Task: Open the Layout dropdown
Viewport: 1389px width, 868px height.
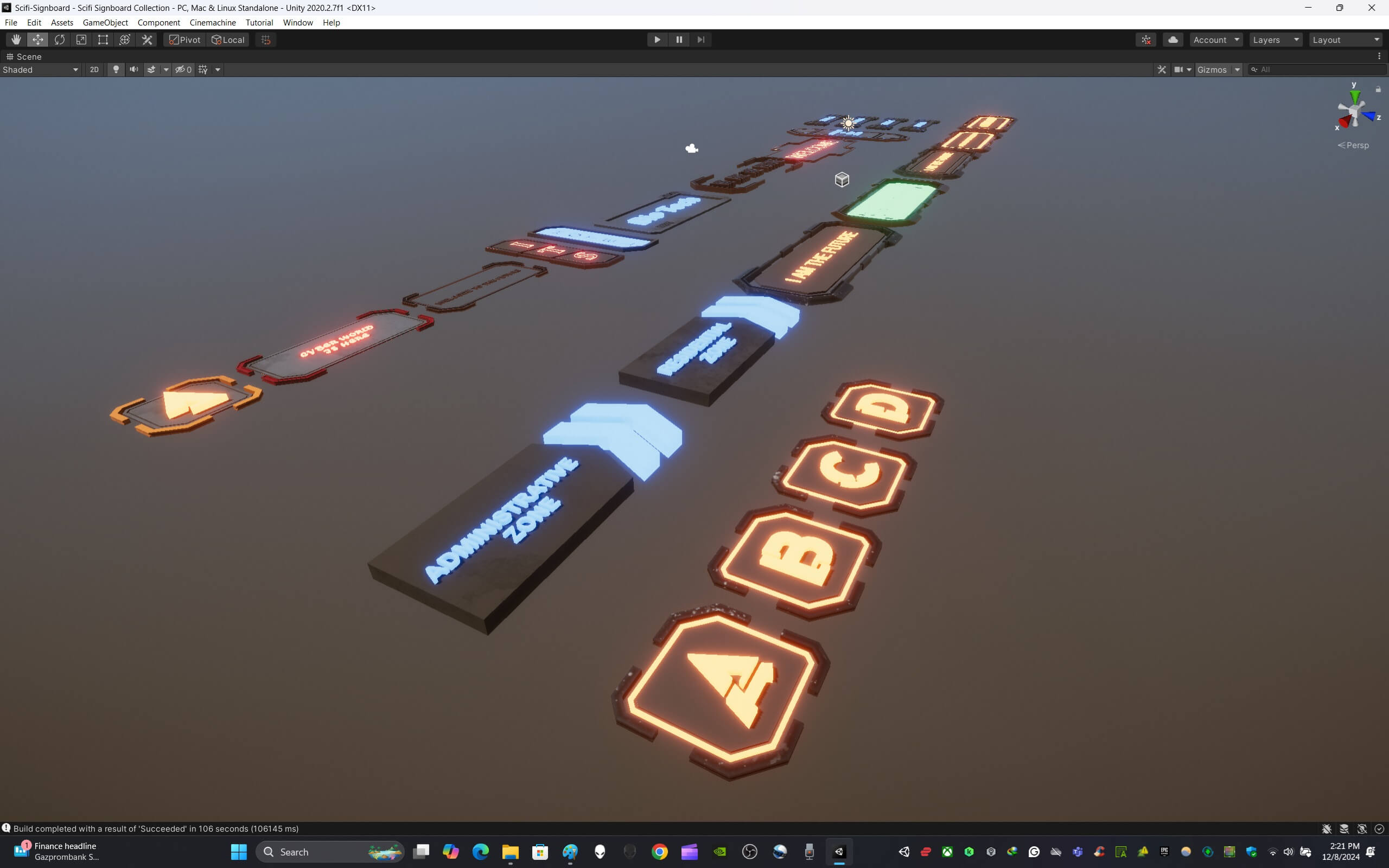Action: tap(1347, 40)
